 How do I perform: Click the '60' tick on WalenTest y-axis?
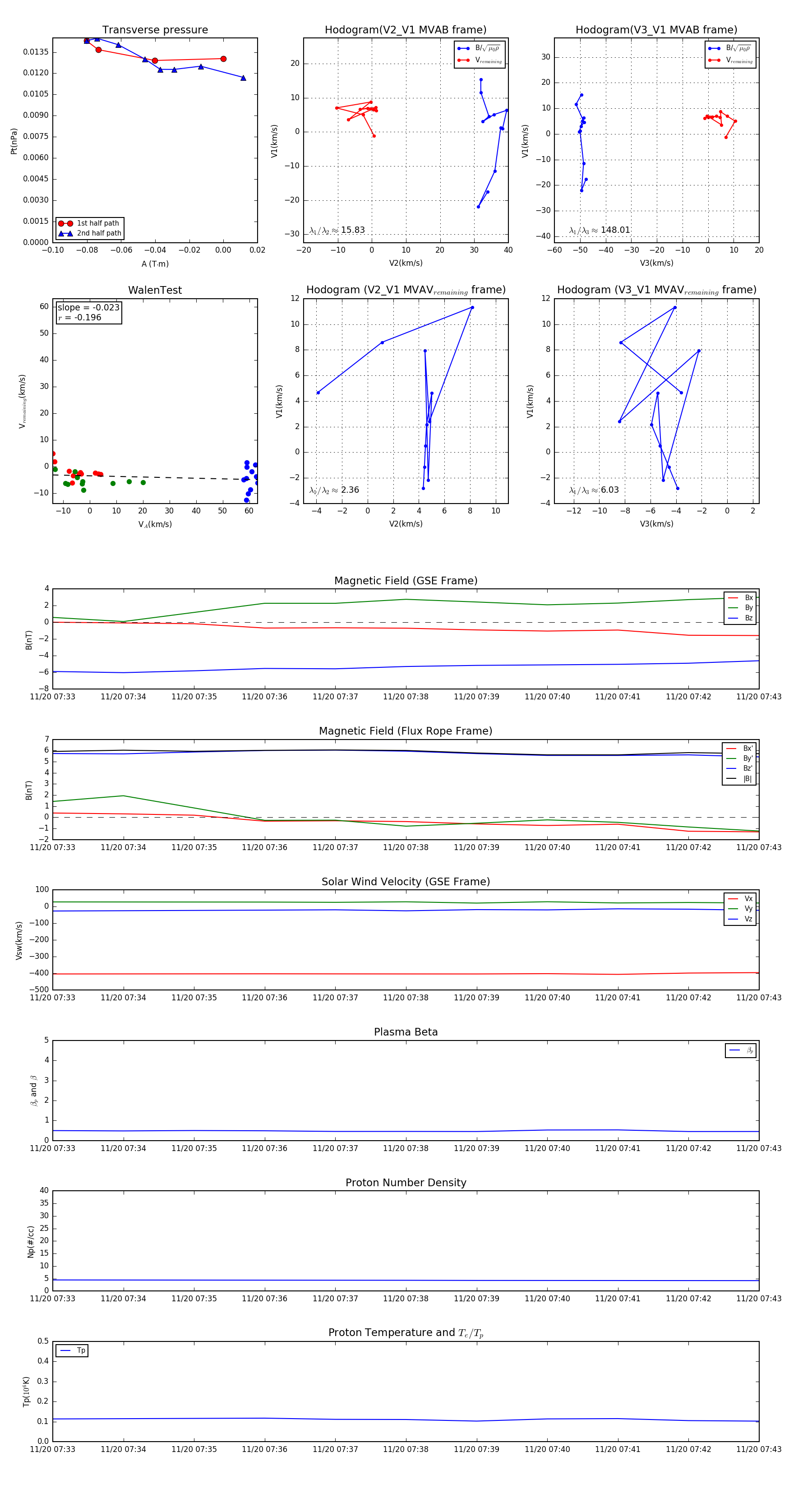[x=44, y=307]
